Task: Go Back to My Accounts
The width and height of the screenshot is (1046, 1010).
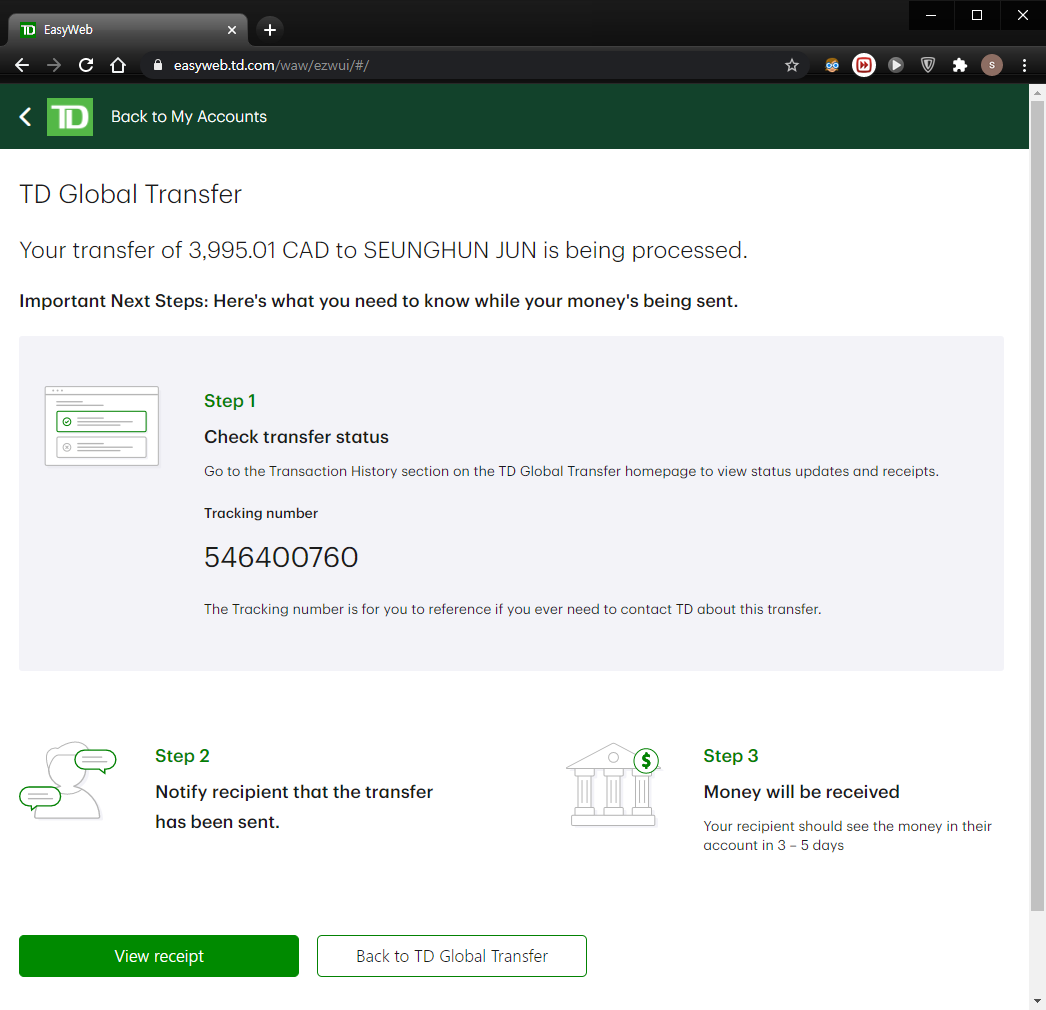Action: pyautogui.click(x=189, y=117)
